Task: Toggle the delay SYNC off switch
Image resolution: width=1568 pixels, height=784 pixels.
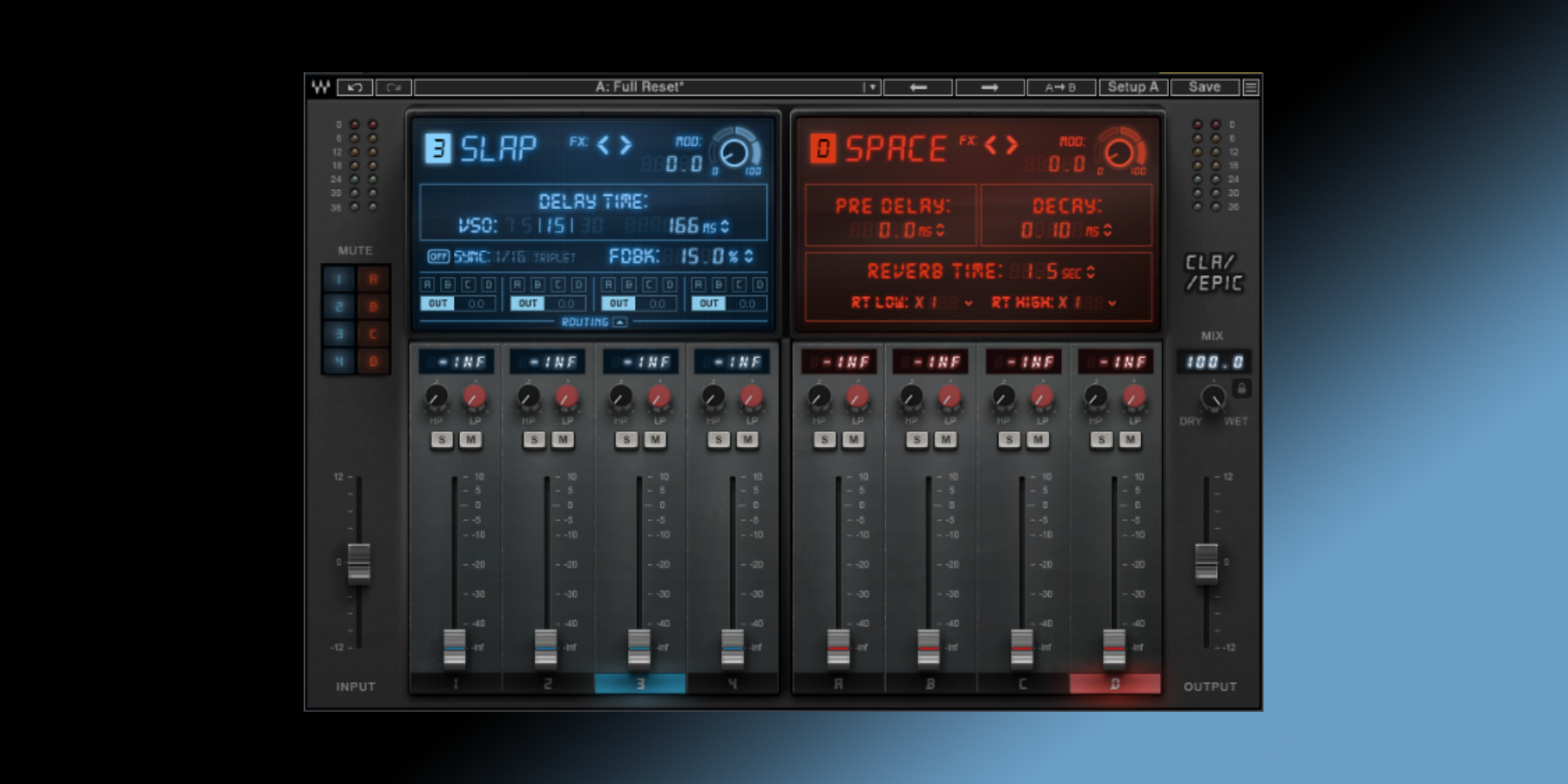Action: [437, 256]
